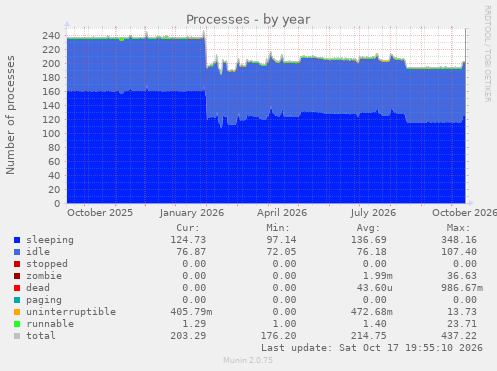Click total average value 214.75
Image resolution: width=497 pixels, height=371 pixels.
[368, 336]
